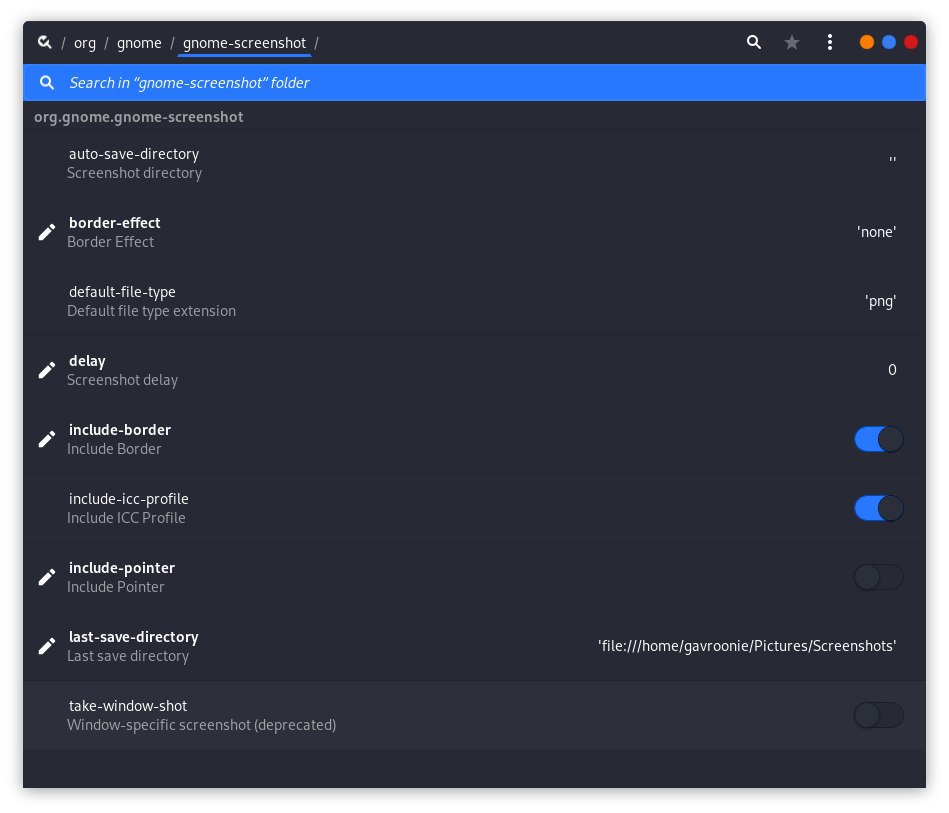Image resolution: width=949 pixels, height=813 pixels.
Task: Bookmark this location with star icon
Action: 792,42
